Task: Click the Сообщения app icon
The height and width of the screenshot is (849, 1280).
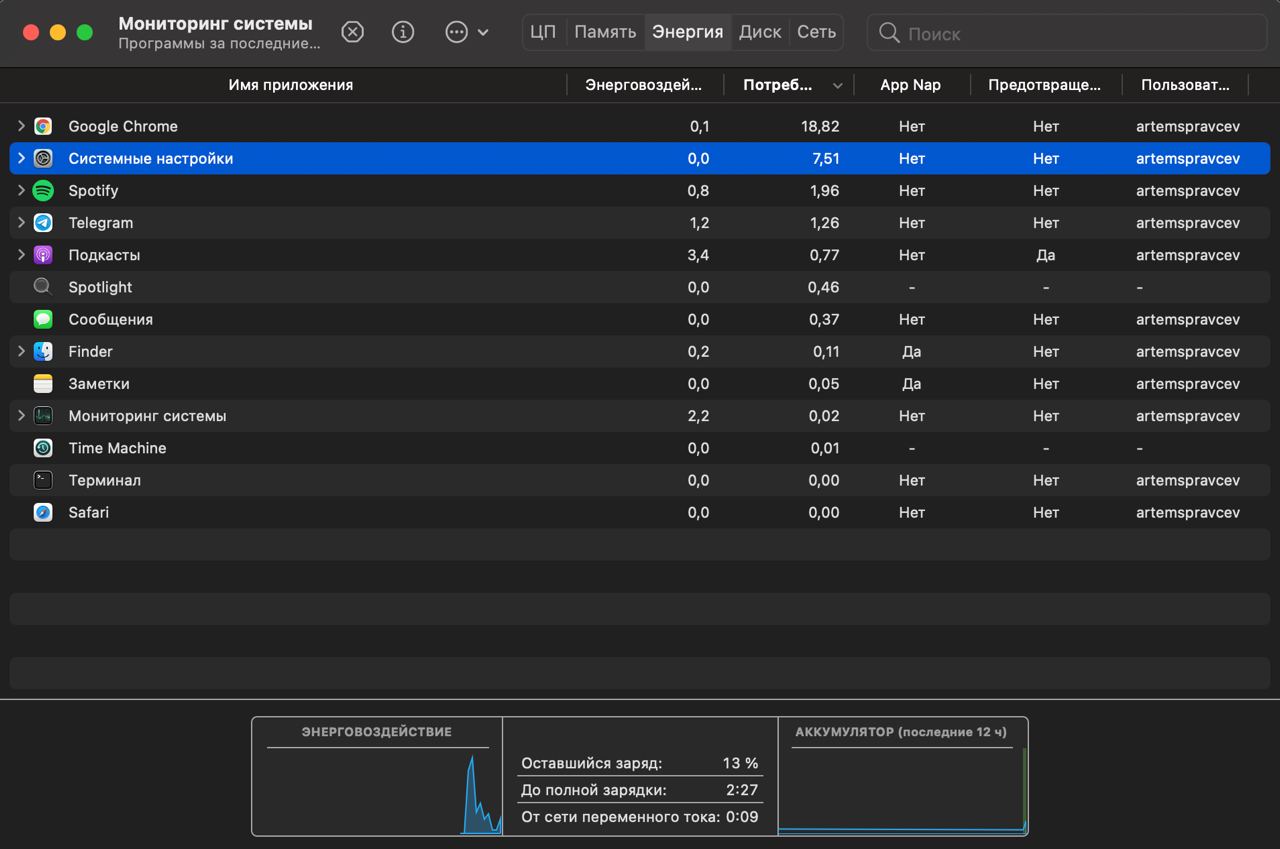Action: [43, 319]
